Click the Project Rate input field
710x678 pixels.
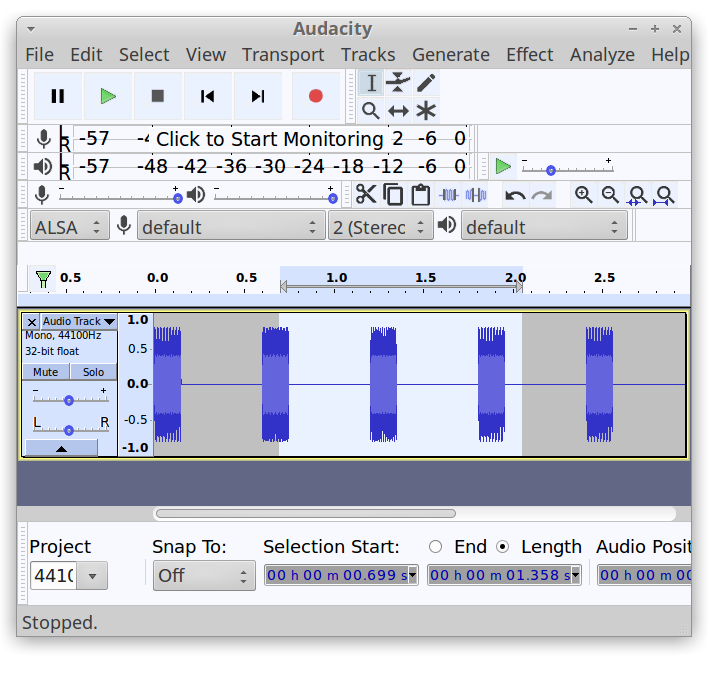[54, 576]
